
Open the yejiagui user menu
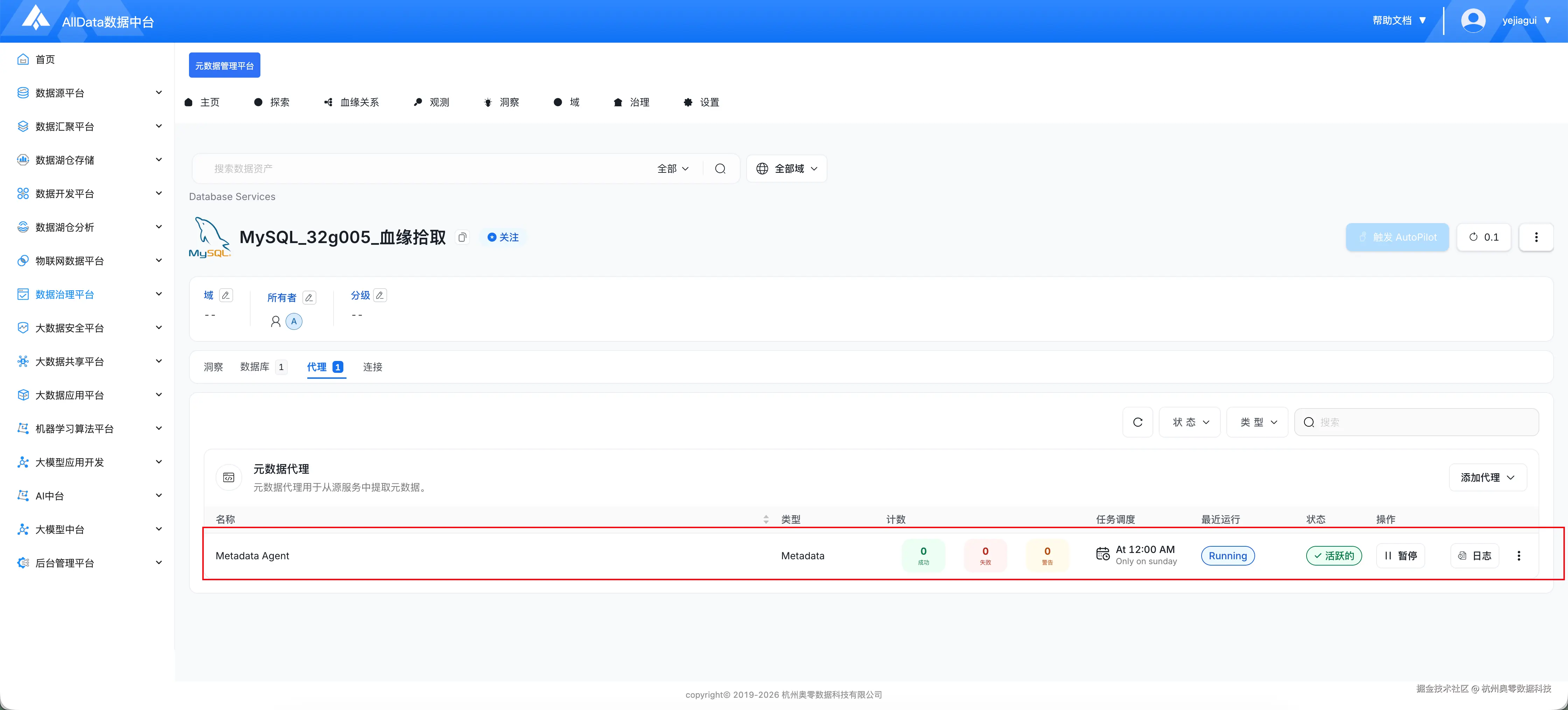pyautogui.click(x=1526, y=21)
